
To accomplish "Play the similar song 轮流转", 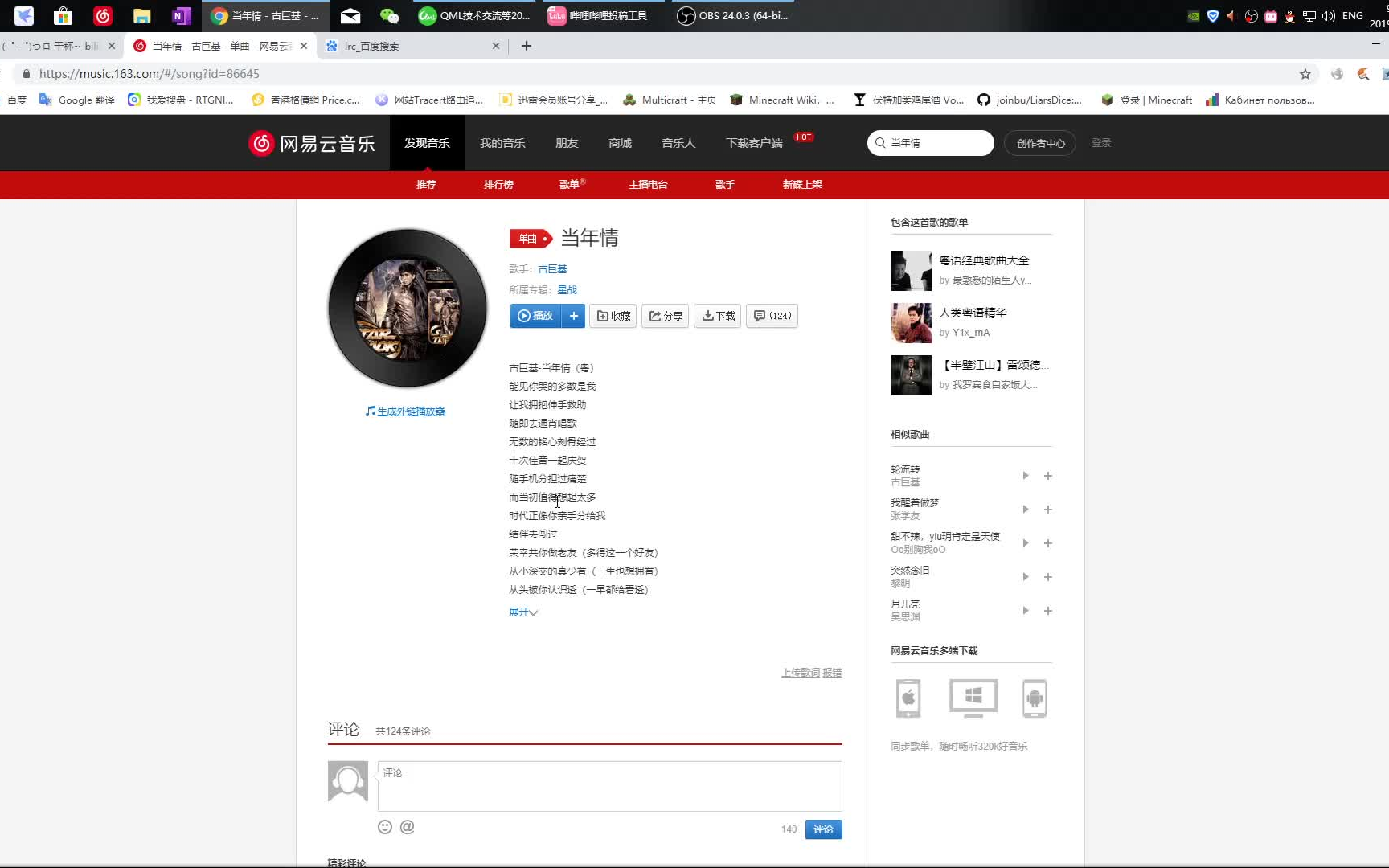I will [1026, 476].
